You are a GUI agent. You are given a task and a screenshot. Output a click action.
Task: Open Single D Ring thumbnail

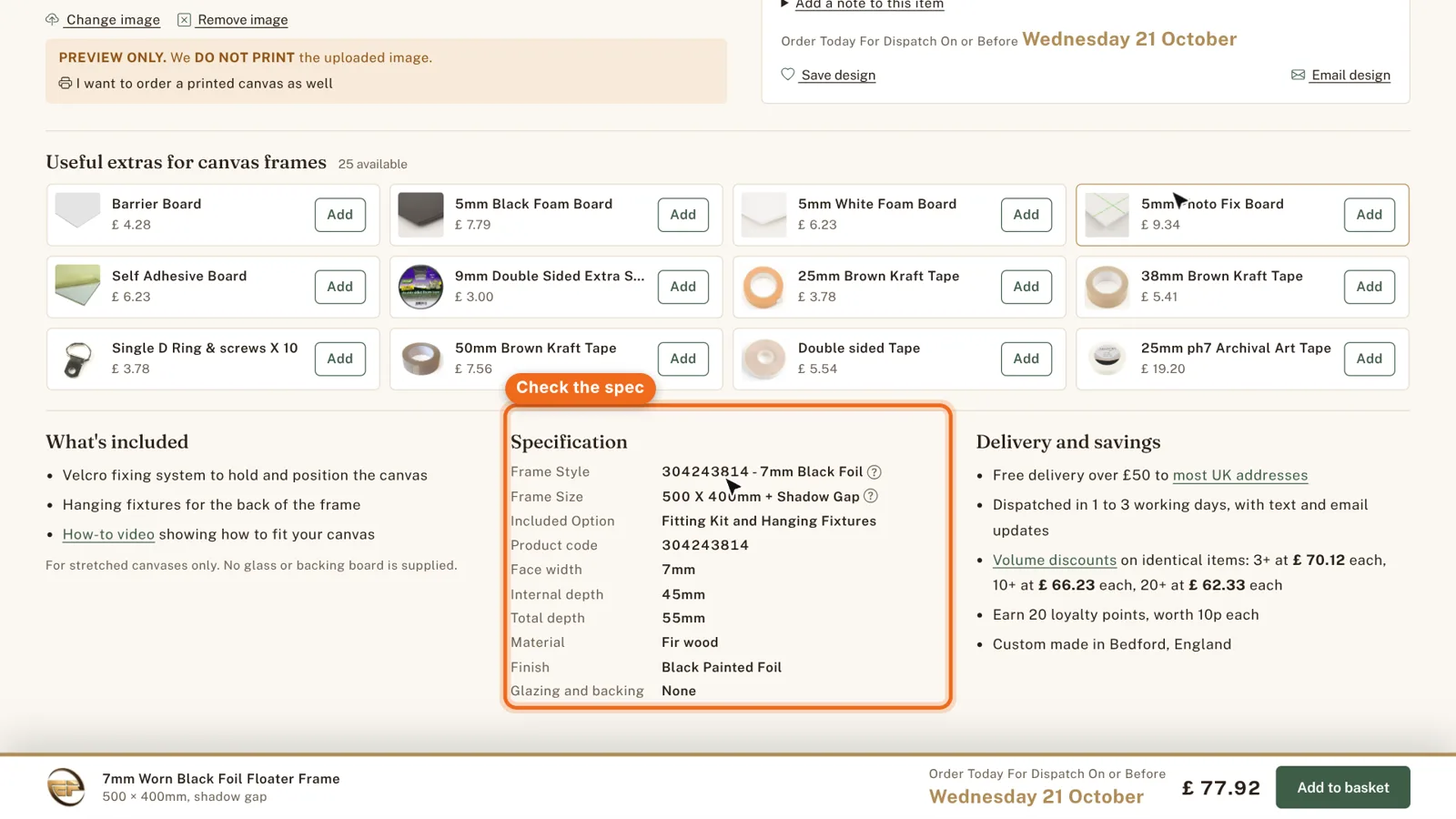pyautogui.click(x=77, y=359)
